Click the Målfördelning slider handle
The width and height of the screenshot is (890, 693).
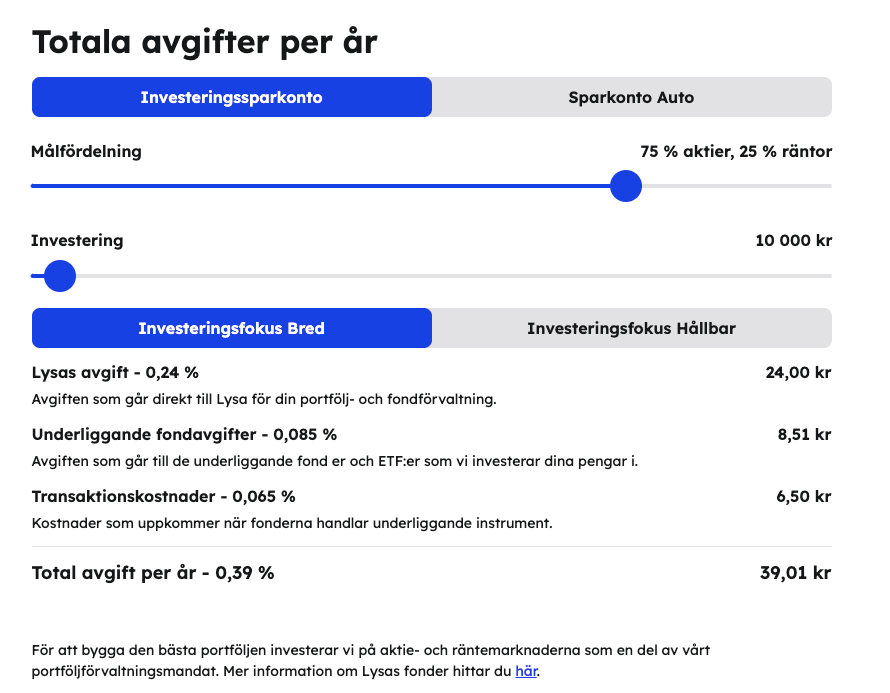coord(626,186)
